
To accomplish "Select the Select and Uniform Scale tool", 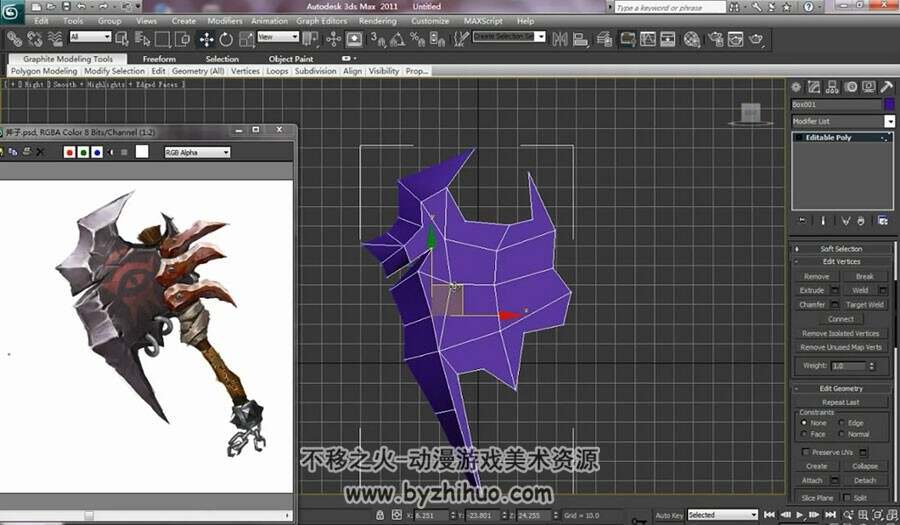I will (x=246, y=39).
